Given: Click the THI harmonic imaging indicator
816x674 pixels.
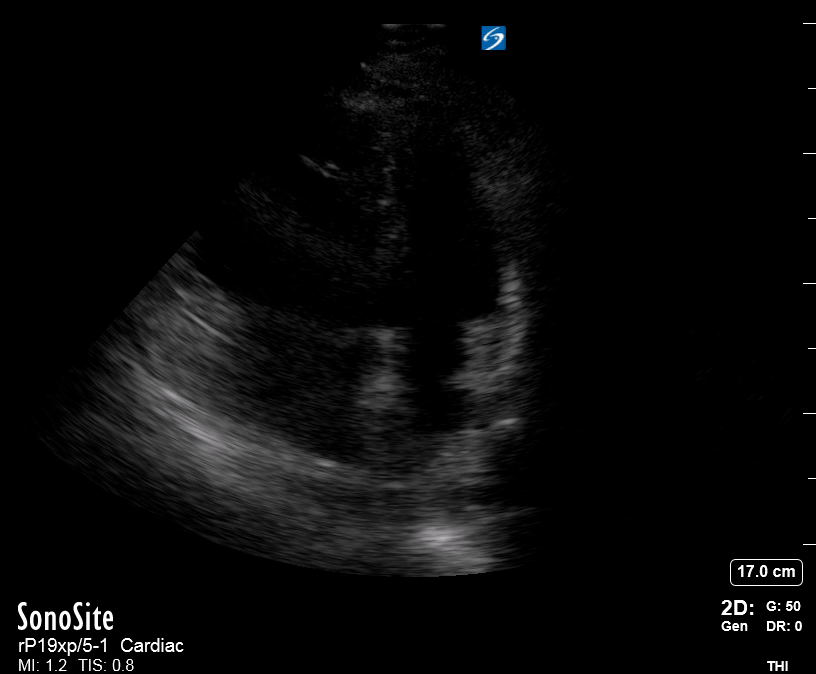Looking at the screenshot, I should (777, 666).
